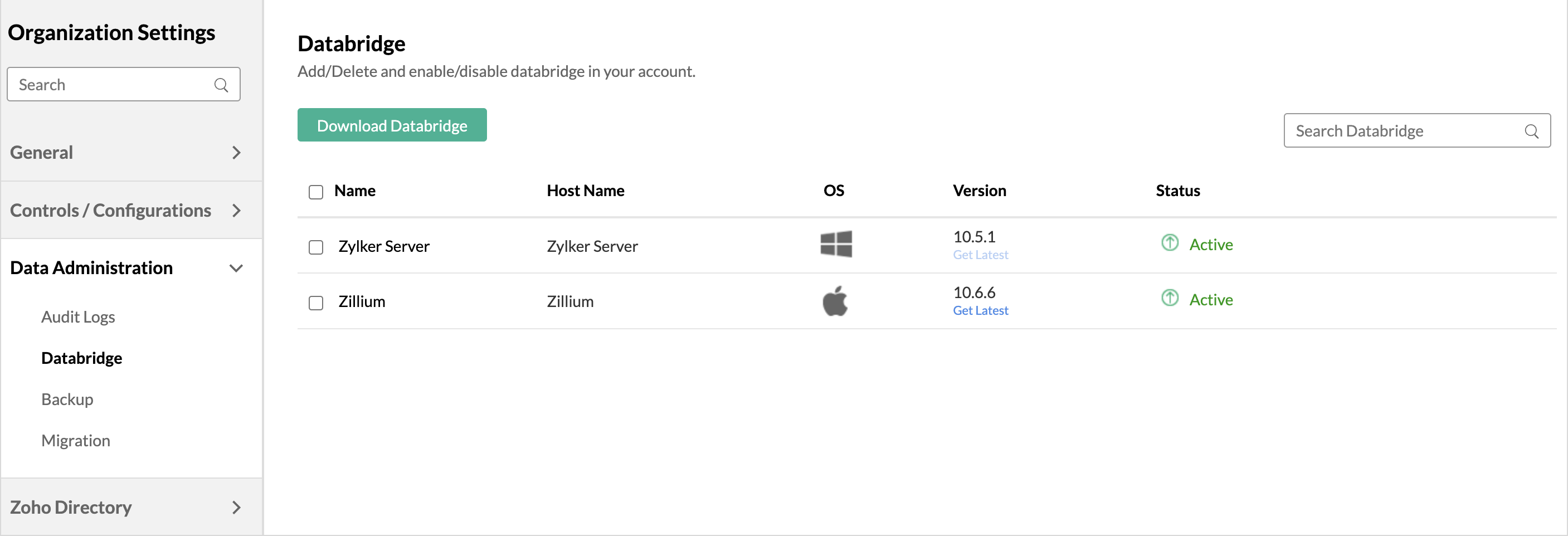Click the Host Name column header
Image resolution: width=1568 pixels, height=536 pixels.
point(586,191)
